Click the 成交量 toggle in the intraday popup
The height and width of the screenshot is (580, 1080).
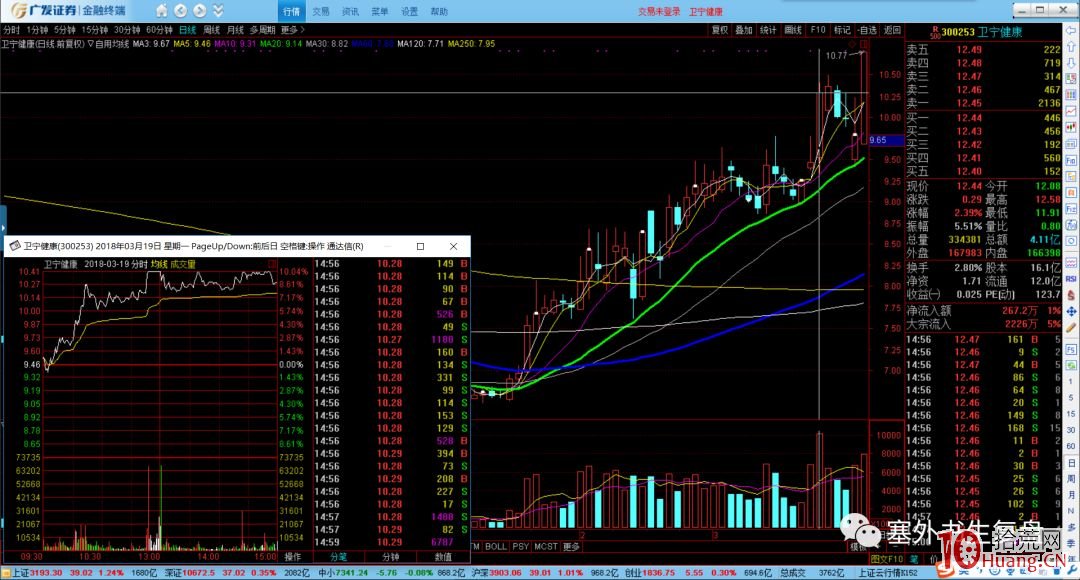183,265
